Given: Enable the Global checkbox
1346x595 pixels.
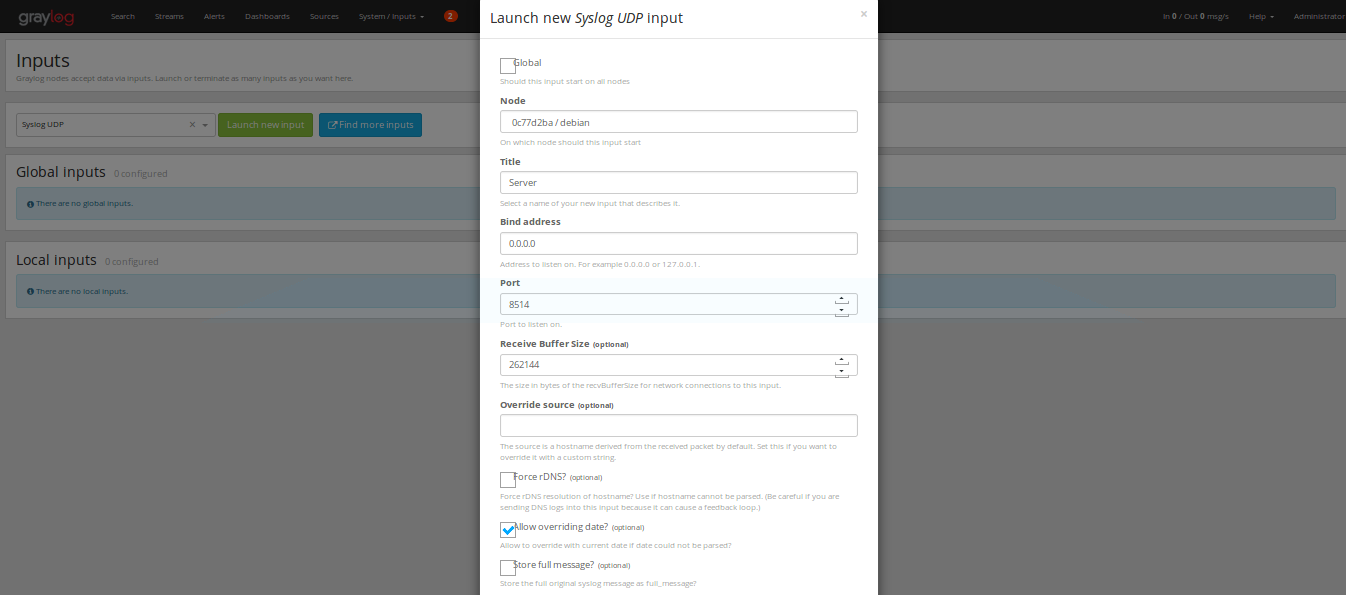Looking at the screenshot, I should (x=507, y=65).
